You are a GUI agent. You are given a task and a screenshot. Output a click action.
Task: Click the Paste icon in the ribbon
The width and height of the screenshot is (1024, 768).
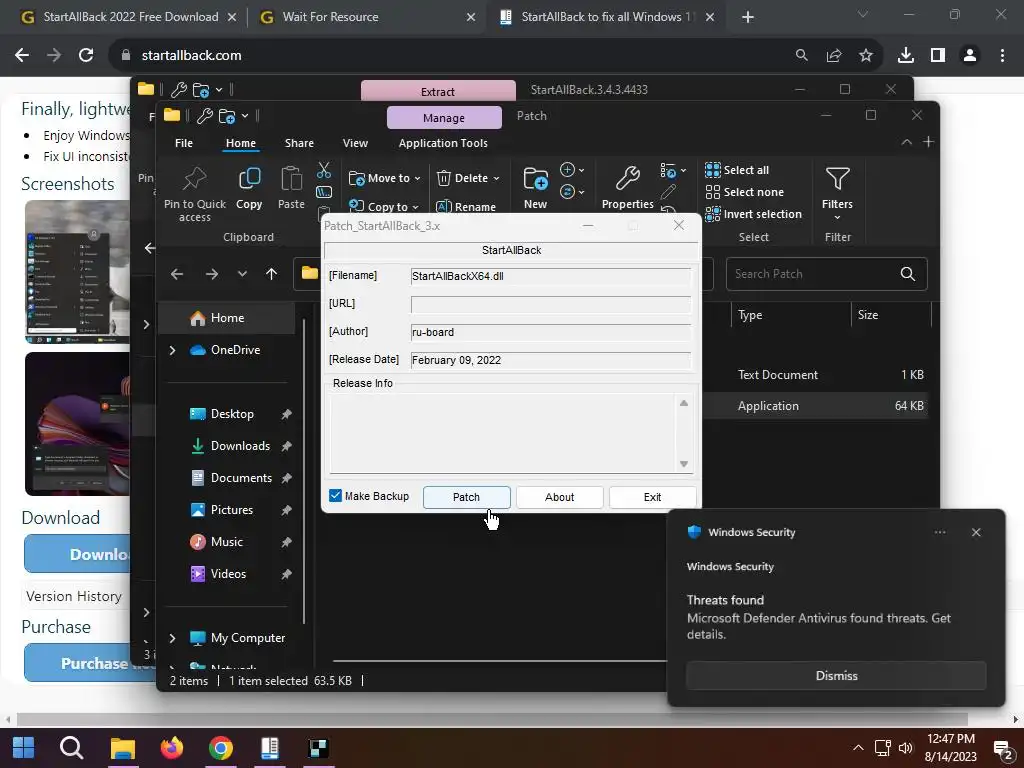click(x=291, y=178)
